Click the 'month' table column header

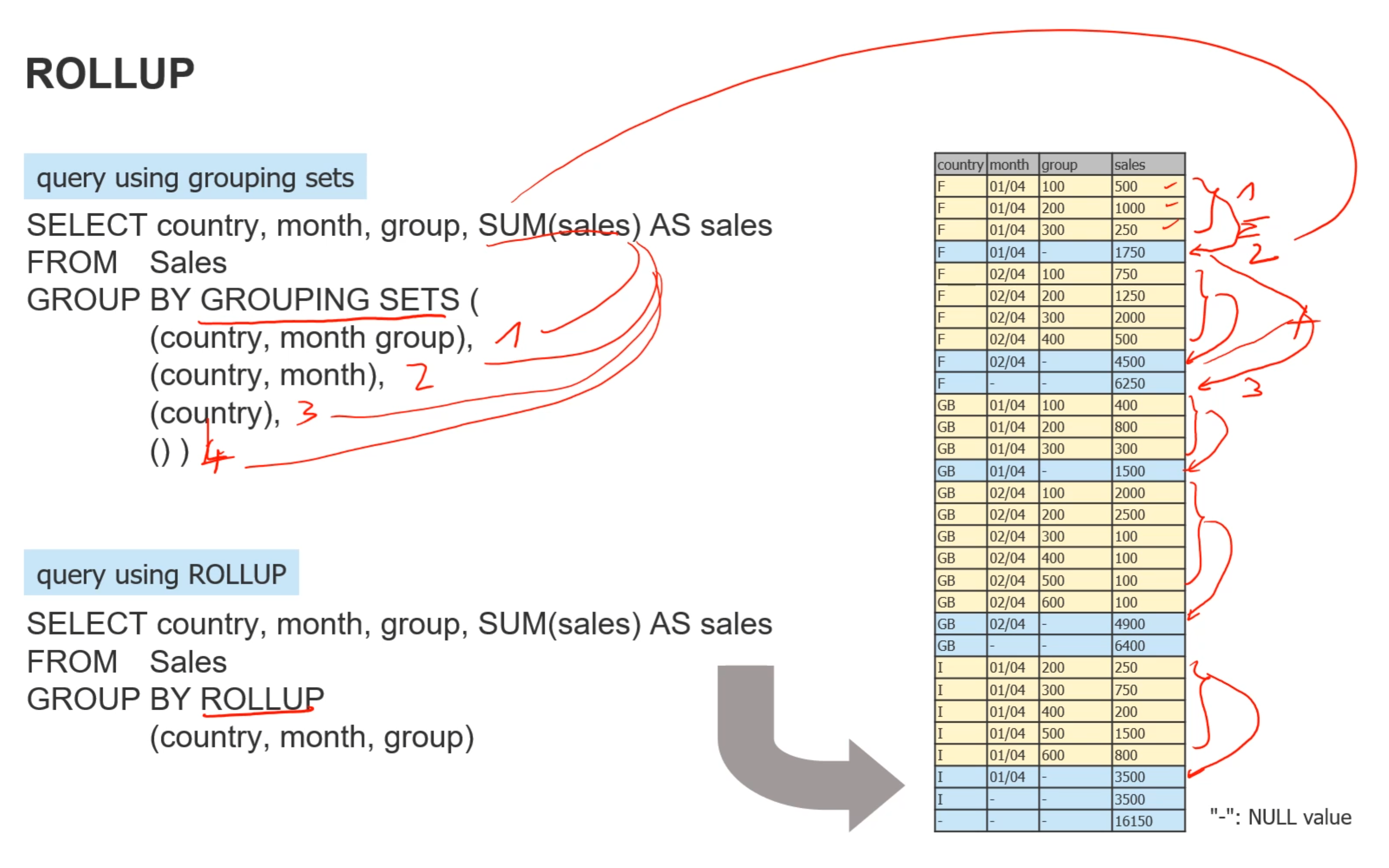1009,165
